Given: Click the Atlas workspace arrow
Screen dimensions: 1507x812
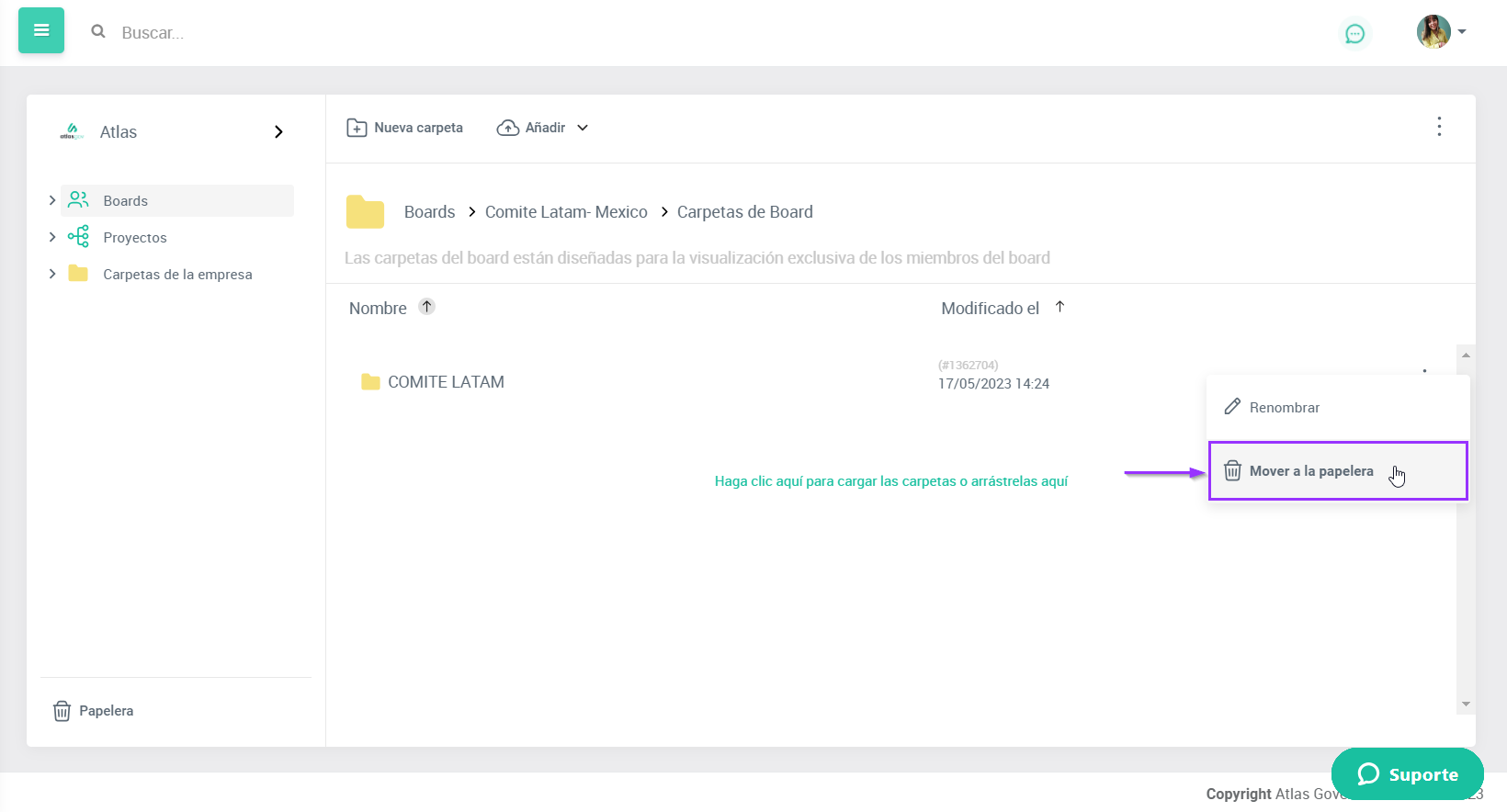Looking at the screenshot, I should (x=278, y=132).
